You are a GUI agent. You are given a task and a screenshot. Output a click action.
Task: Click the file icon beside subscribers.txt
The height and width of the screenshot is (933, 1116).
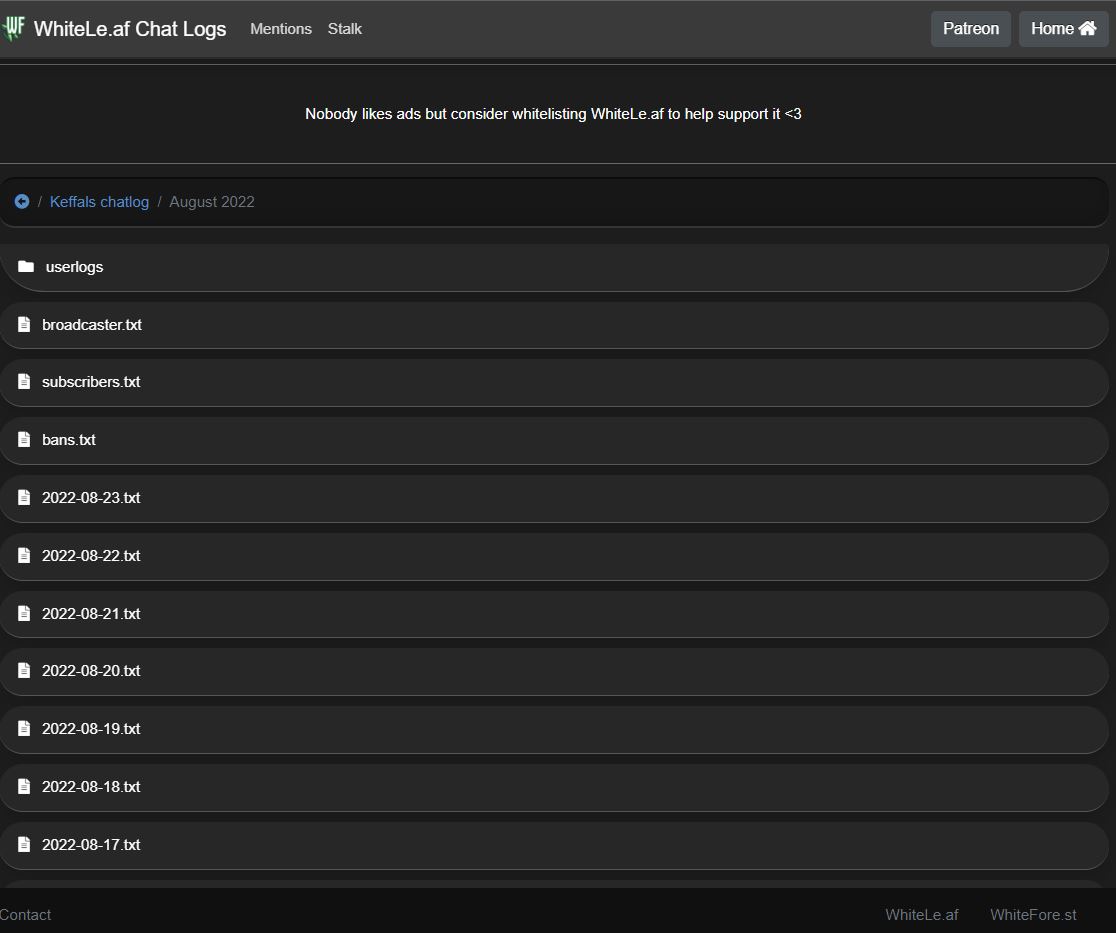coord(24,381)
